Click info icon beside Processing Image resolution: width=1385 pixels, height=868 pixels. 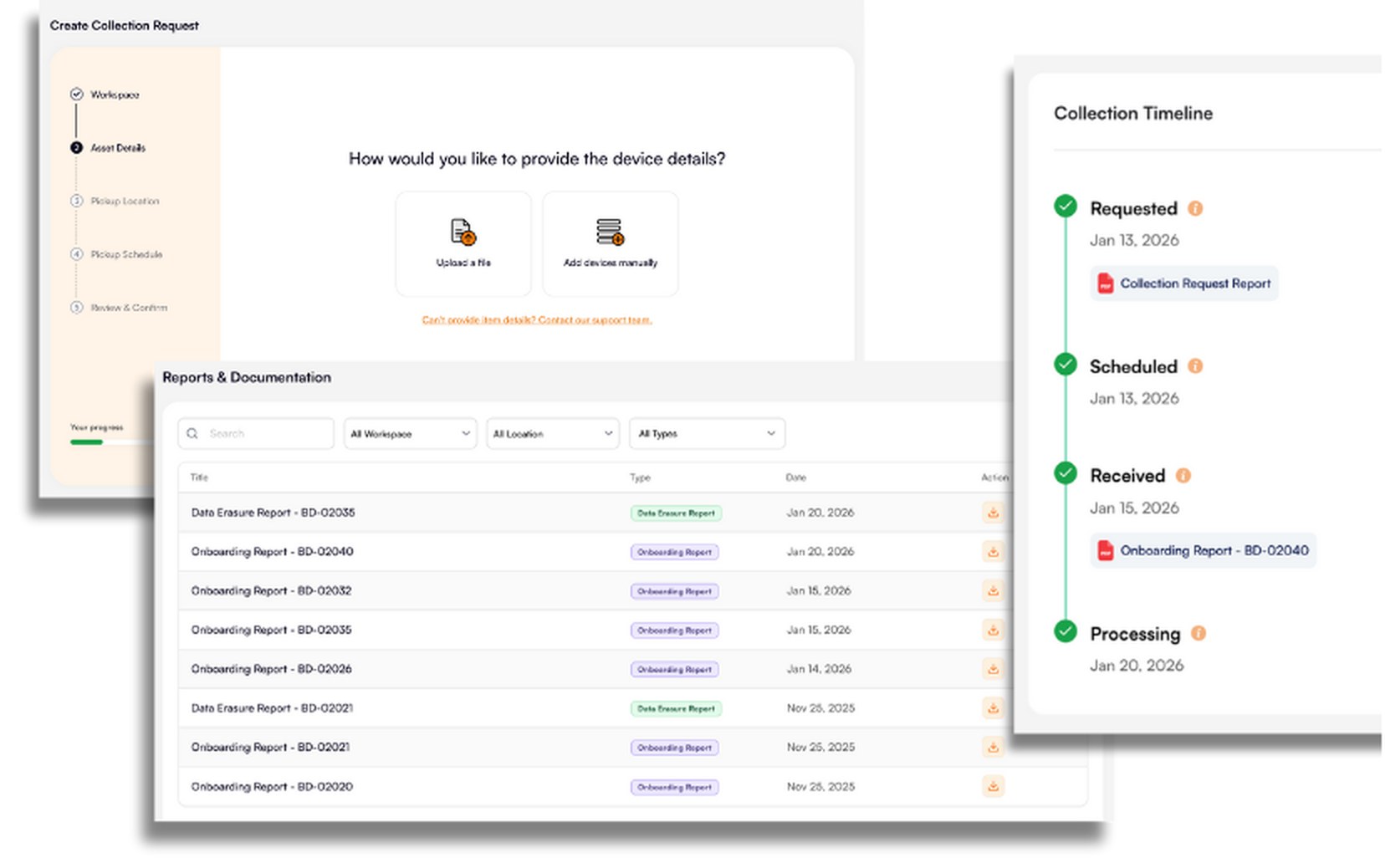click(x=1198, y=634)
